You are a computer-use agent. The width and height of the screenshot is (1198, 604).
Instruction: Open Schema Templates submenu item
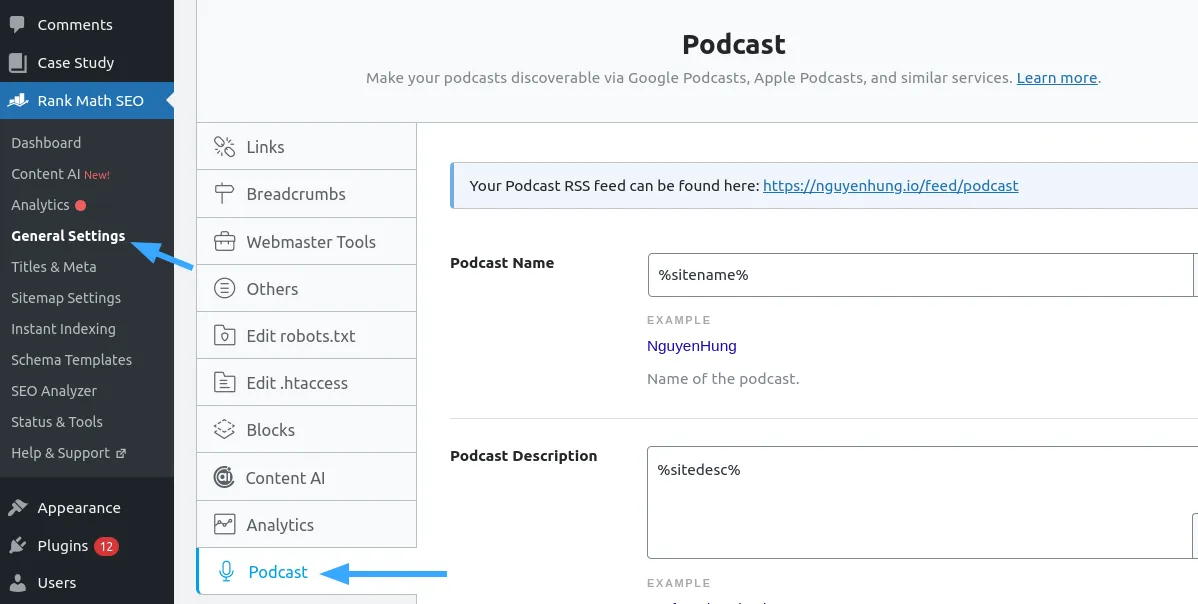point(71,360)
